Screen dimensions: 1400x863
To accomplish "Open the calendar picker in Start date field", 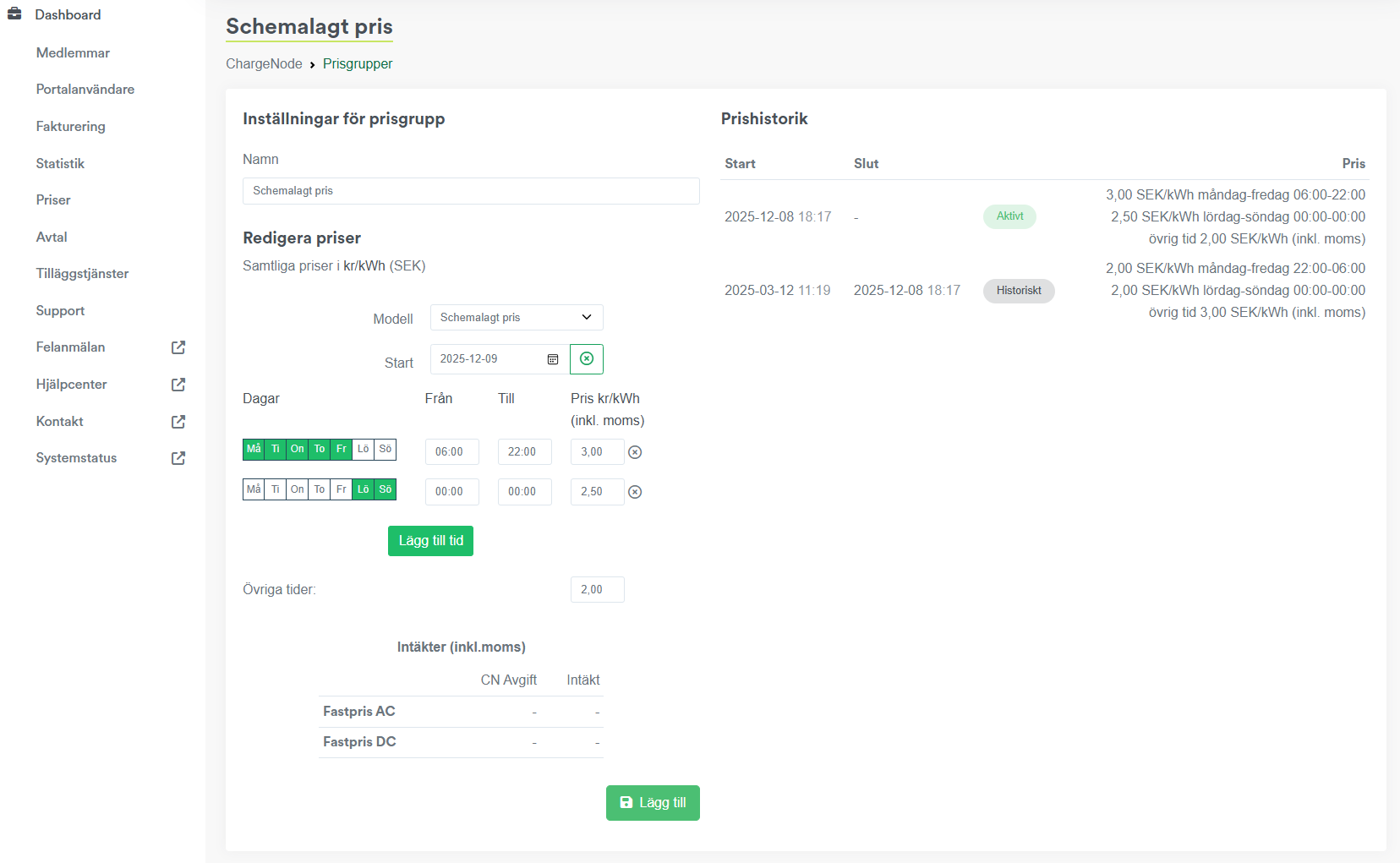I will 553,359.
